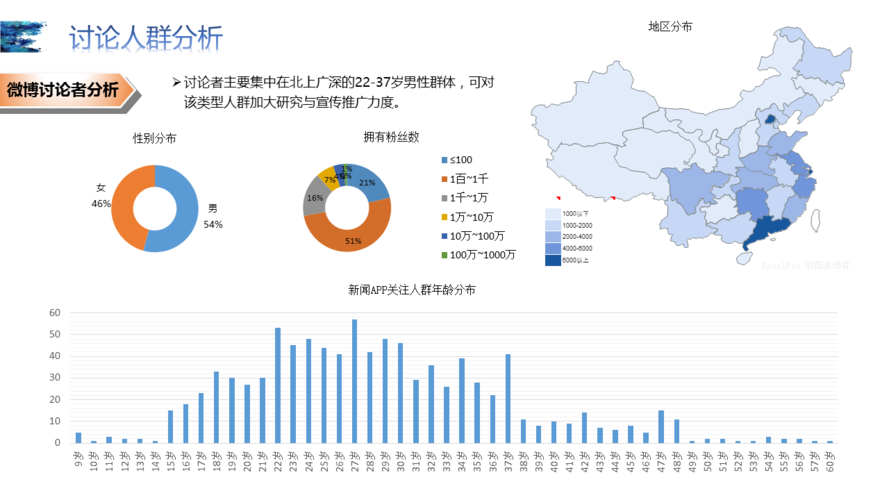The width and height of the screenshot is (889, 500).
Task: Click the 1百~1千 legend color square
Action: (x=444, y=179)
